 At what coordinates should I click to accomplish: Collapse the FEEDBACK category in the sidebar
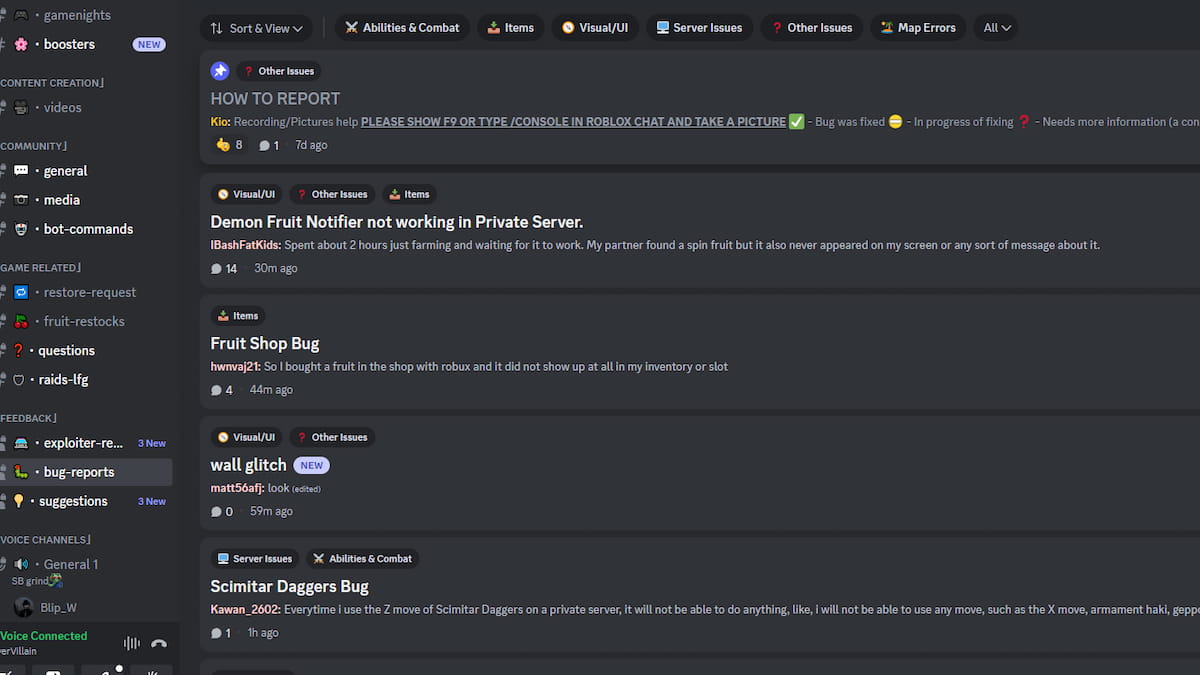click(28, 417)
